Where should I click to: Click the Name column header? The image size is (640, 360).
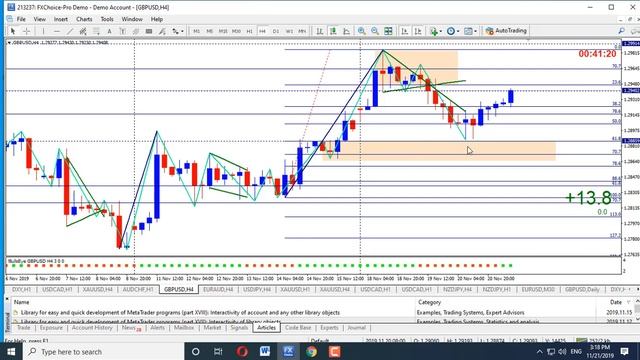[x=22, y=302]
